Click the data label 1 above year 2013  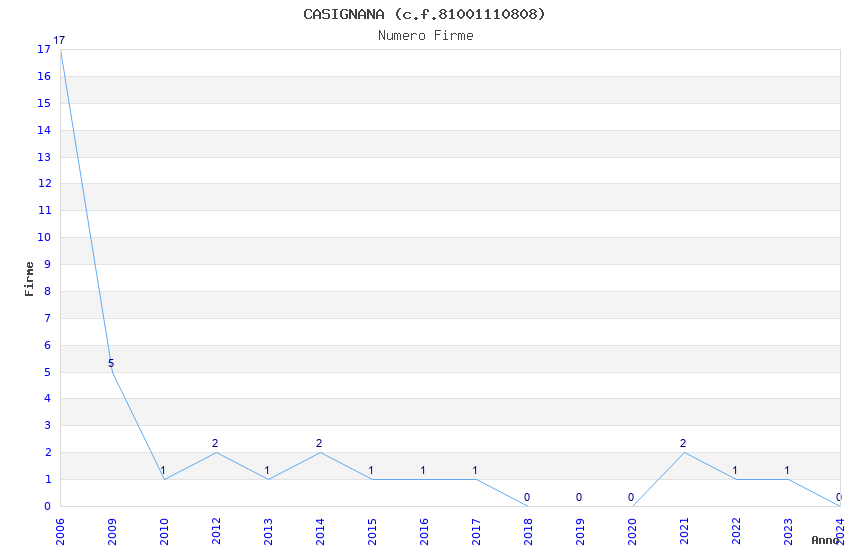pyautogui.click(x=267, y=470)
